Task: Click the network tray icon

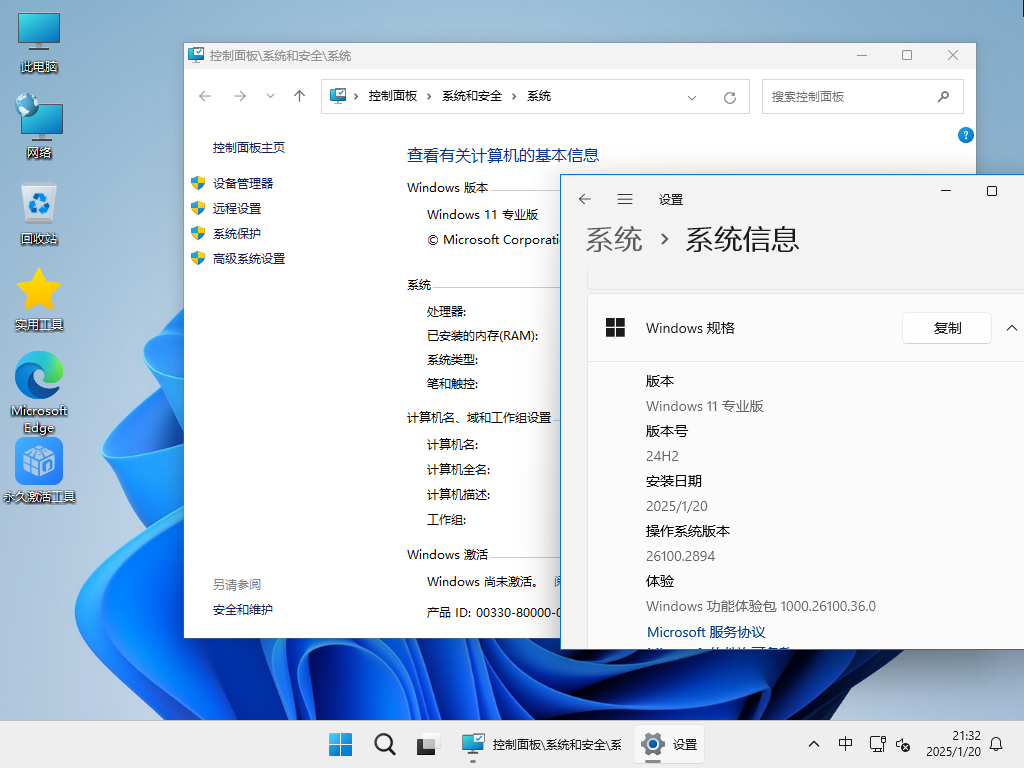Action: [877, 744]
